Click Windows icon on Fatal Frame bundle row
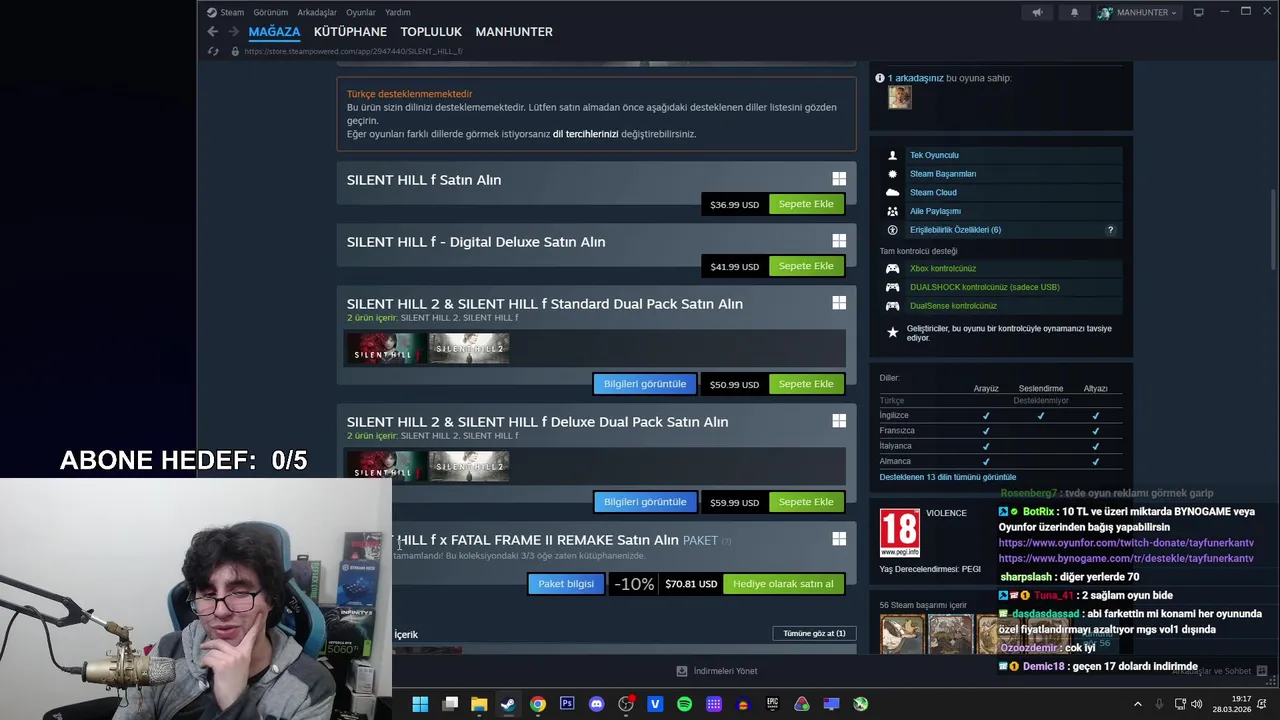Viewport: 1280px width, 720px height. click(839, 539)
